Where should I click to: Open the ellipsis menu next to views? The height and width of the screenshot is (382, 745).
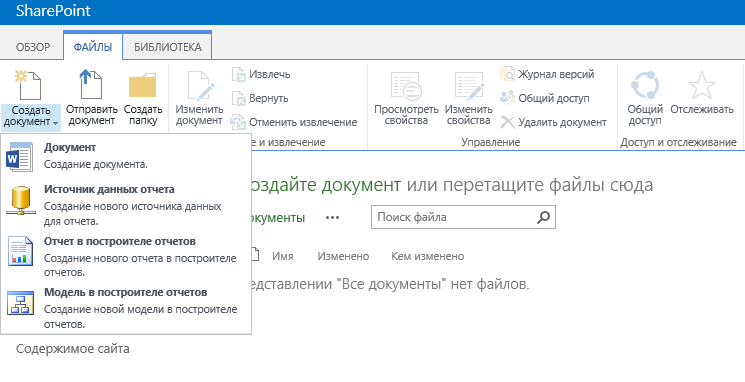(x=332, y=218)
